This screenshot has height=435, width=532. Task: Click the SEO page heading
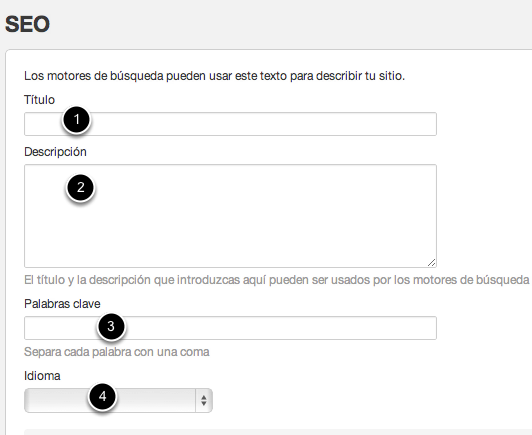(27, 24)
